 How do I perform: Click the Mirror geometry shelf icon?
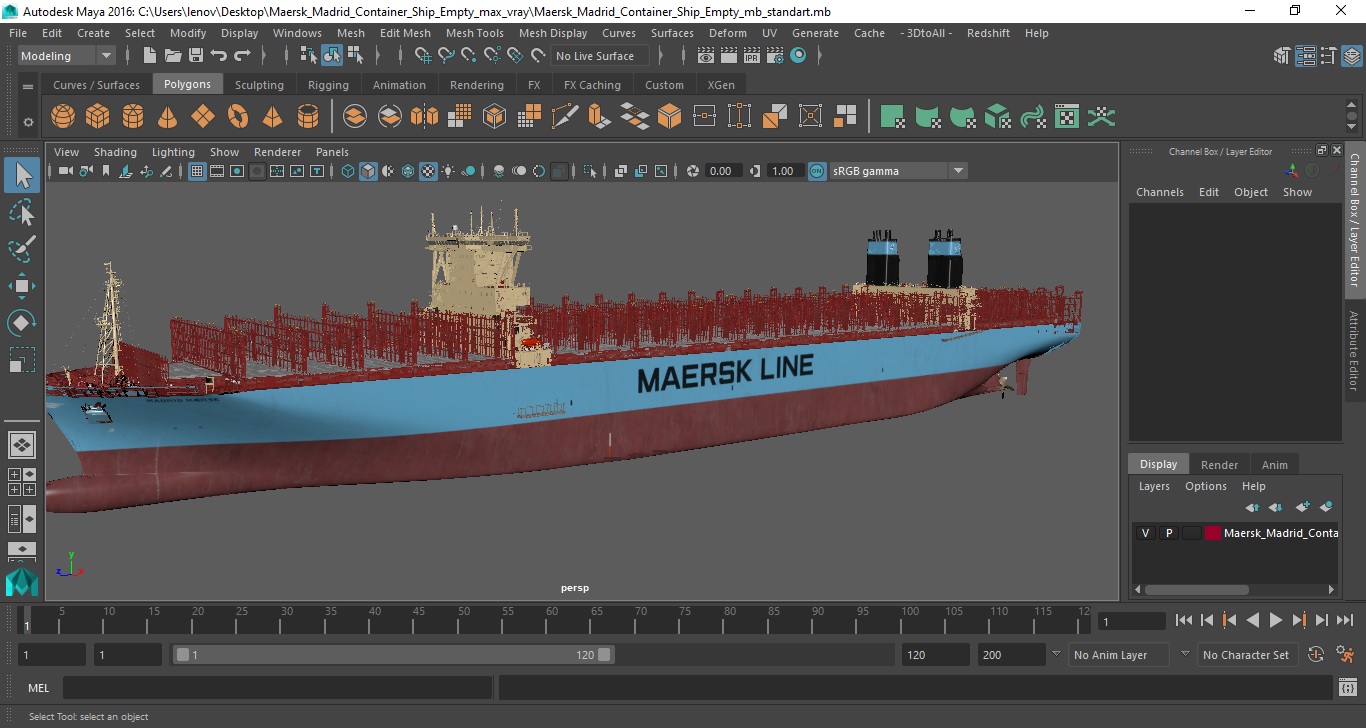click(424, 117)
